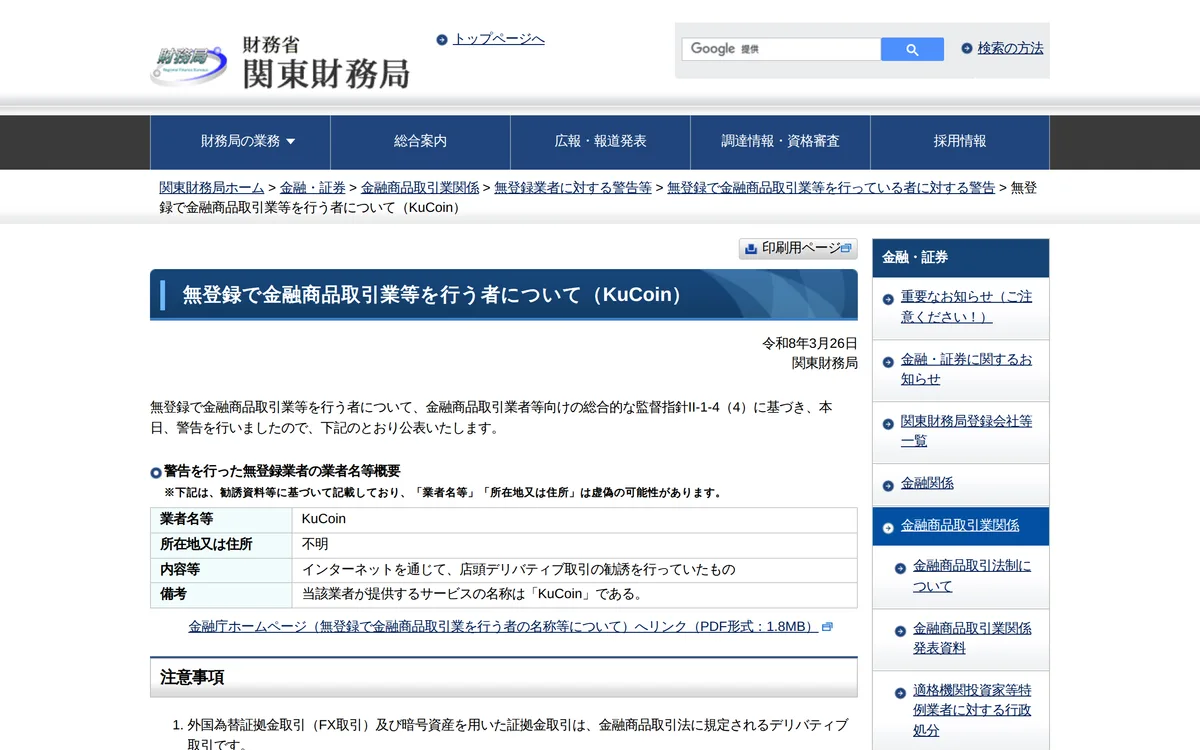Open the 金融庁ホームページ PDF link
The width and height of the screenshot is (1200, 750).
click(x=503, y=627)
